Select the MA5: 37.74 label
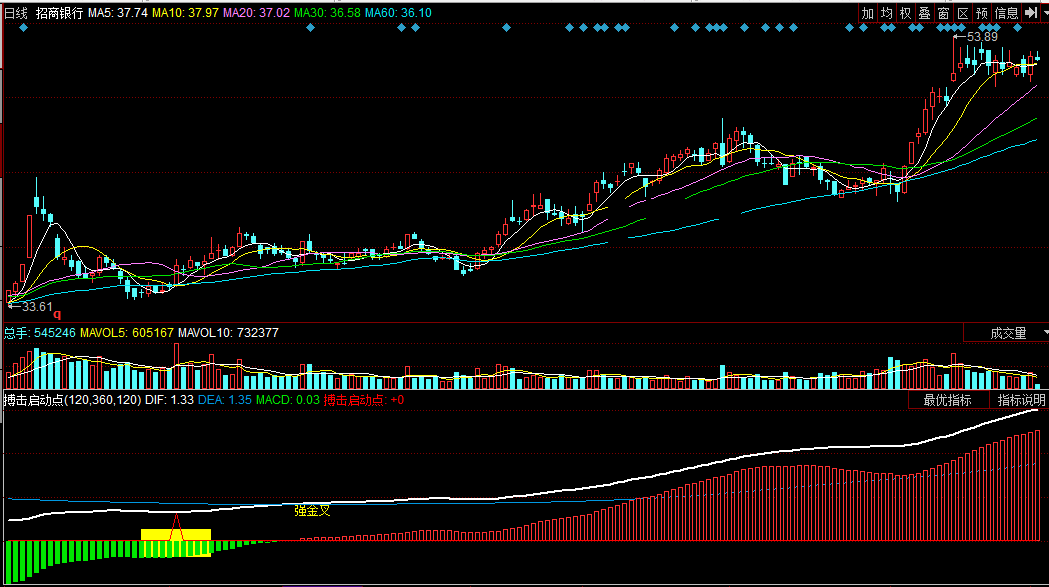This screenshot has width=1049, height=587. point(118,13)
